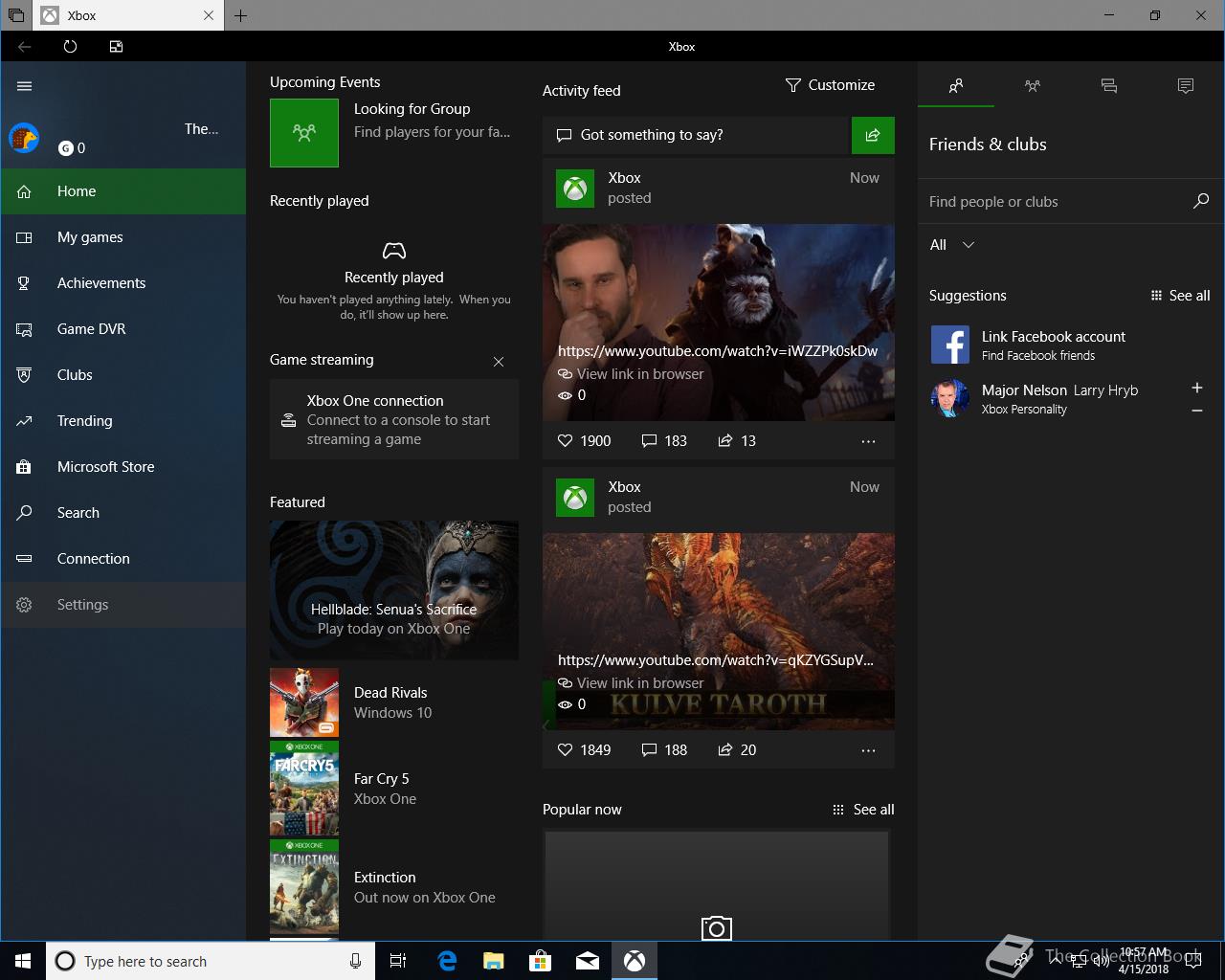Open Xbox avatar on second post
Image resolution: width=1225 pixels, height=980 pixels.
[575, 498]
